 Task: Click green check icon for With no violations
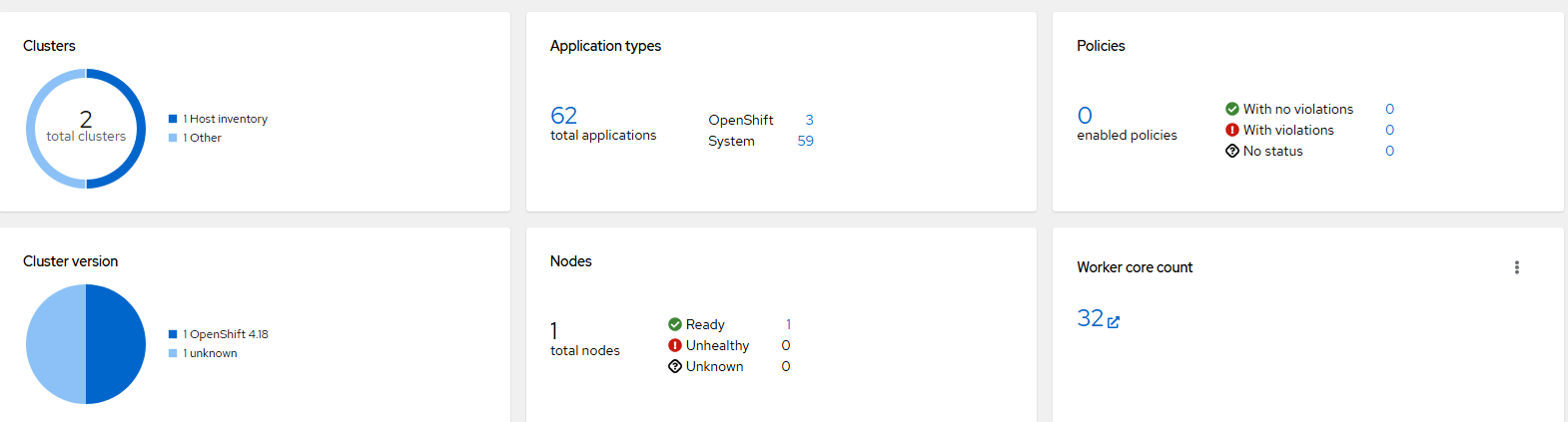click(x=1232, y=109)
